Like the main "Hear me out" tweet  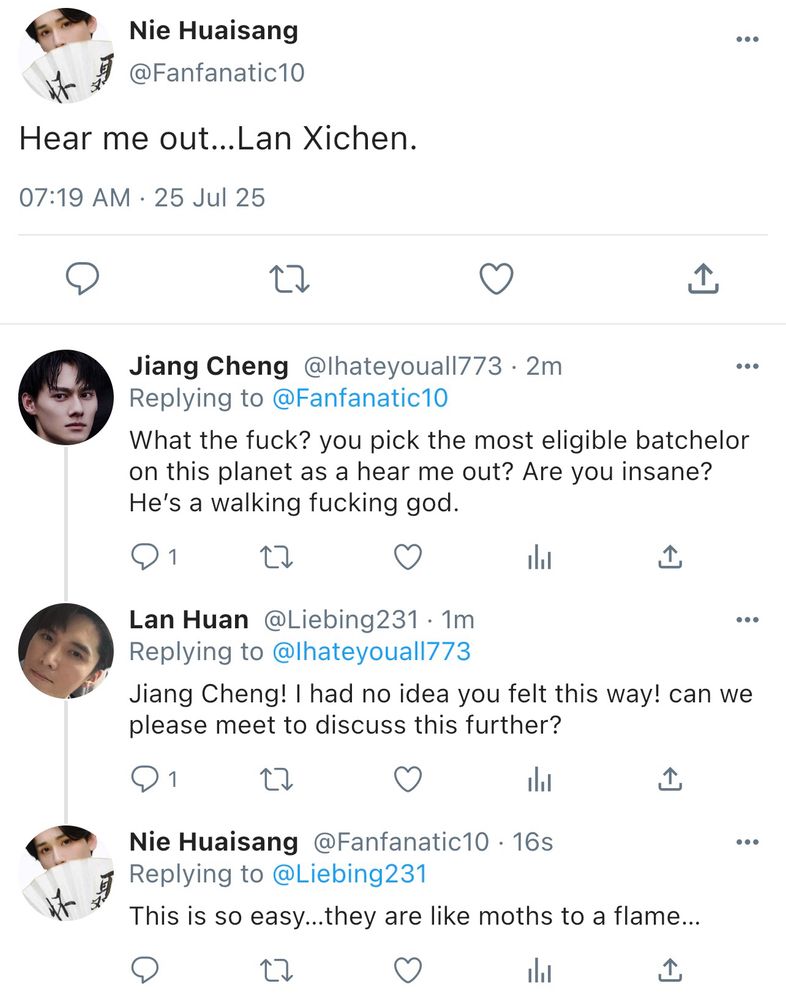496,279
